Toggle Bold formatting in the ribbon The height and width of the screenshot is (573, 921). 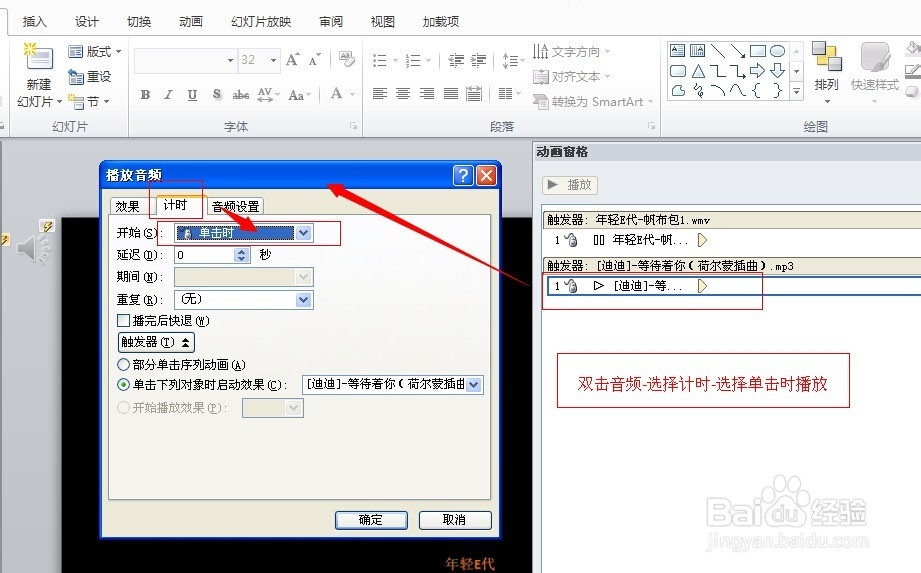point(146,95)
